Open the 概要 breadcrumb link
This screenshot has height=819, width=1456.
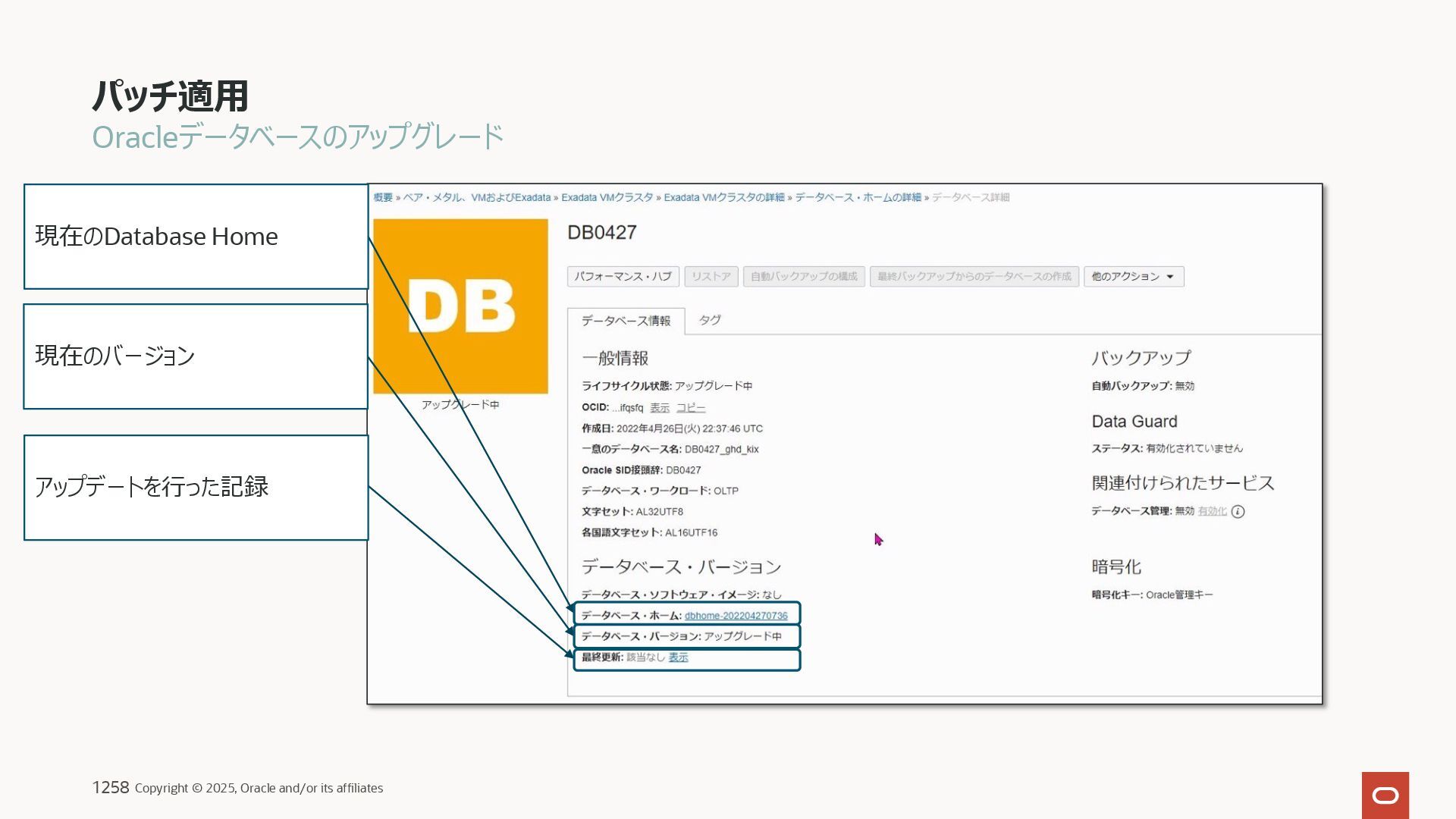[382, 198]
